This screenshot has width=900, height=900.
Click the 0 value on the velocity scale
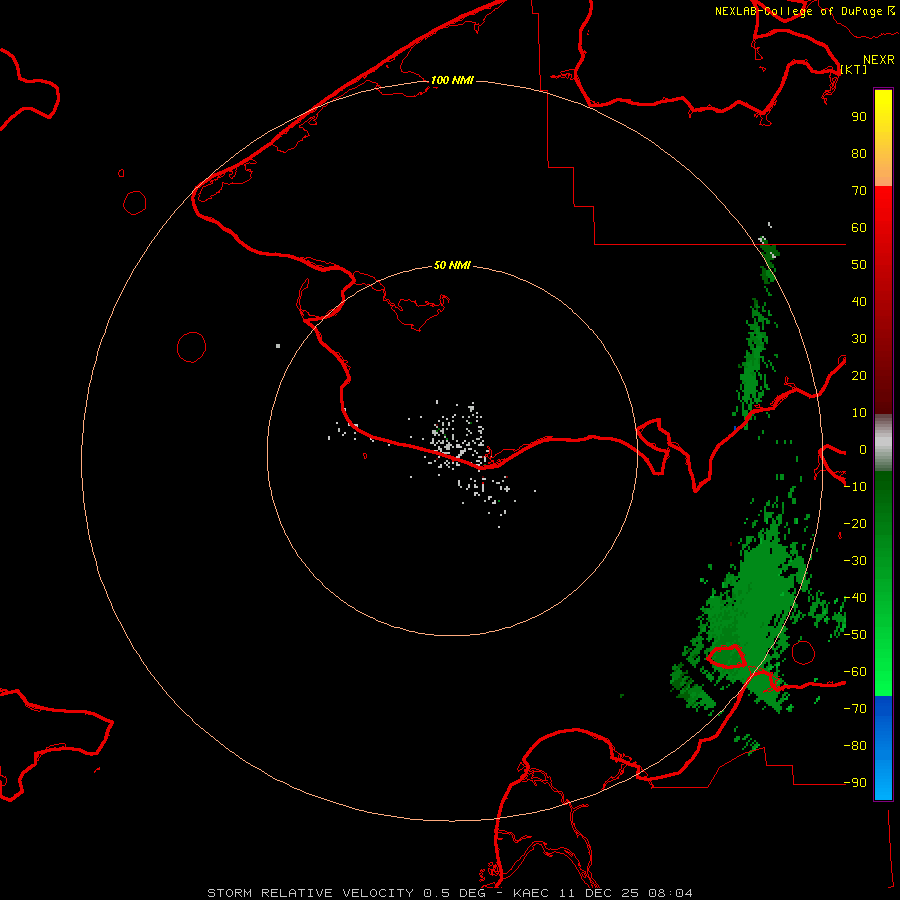click(x=863, y=449)
